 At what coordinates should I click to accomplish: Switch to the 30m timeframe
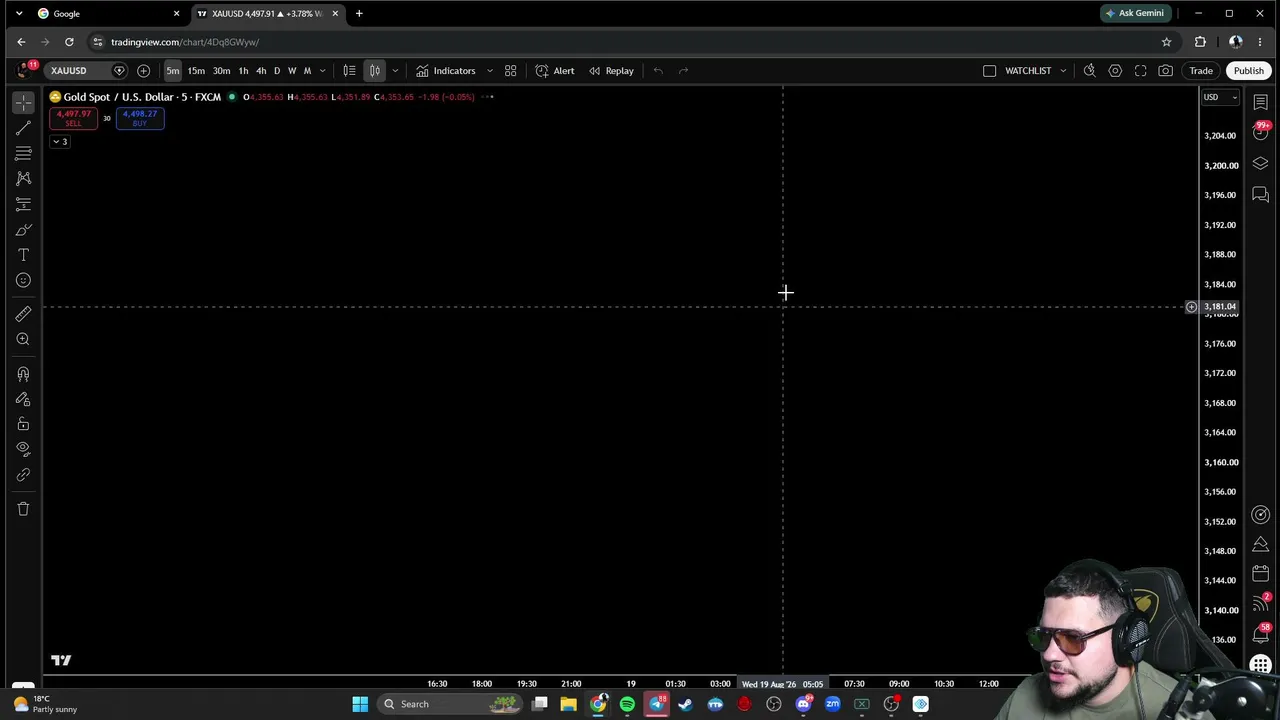pos(221,71)
